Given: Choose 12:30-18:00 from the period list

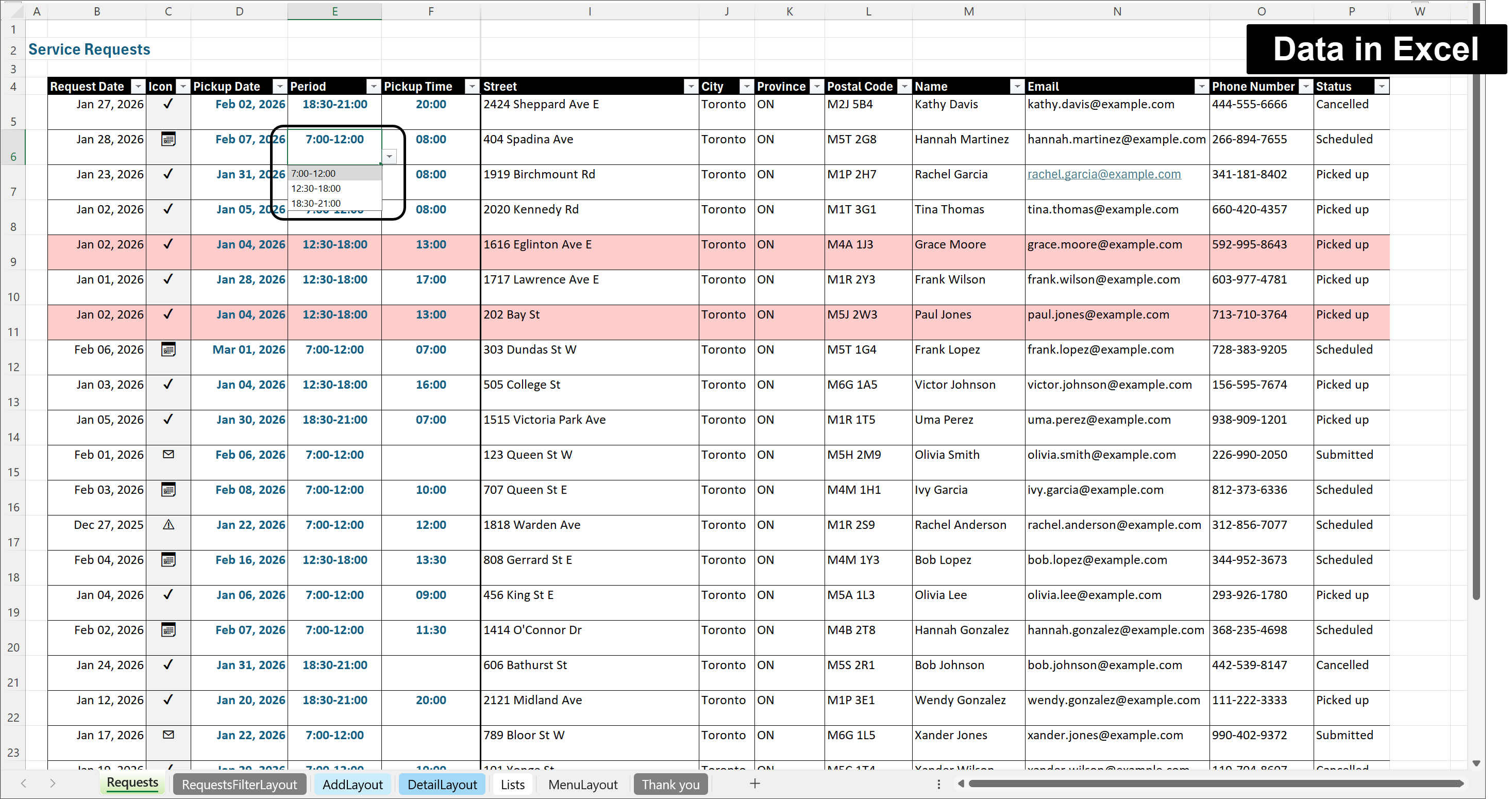Looking at the screenshot, I should (x=316, y=189).
